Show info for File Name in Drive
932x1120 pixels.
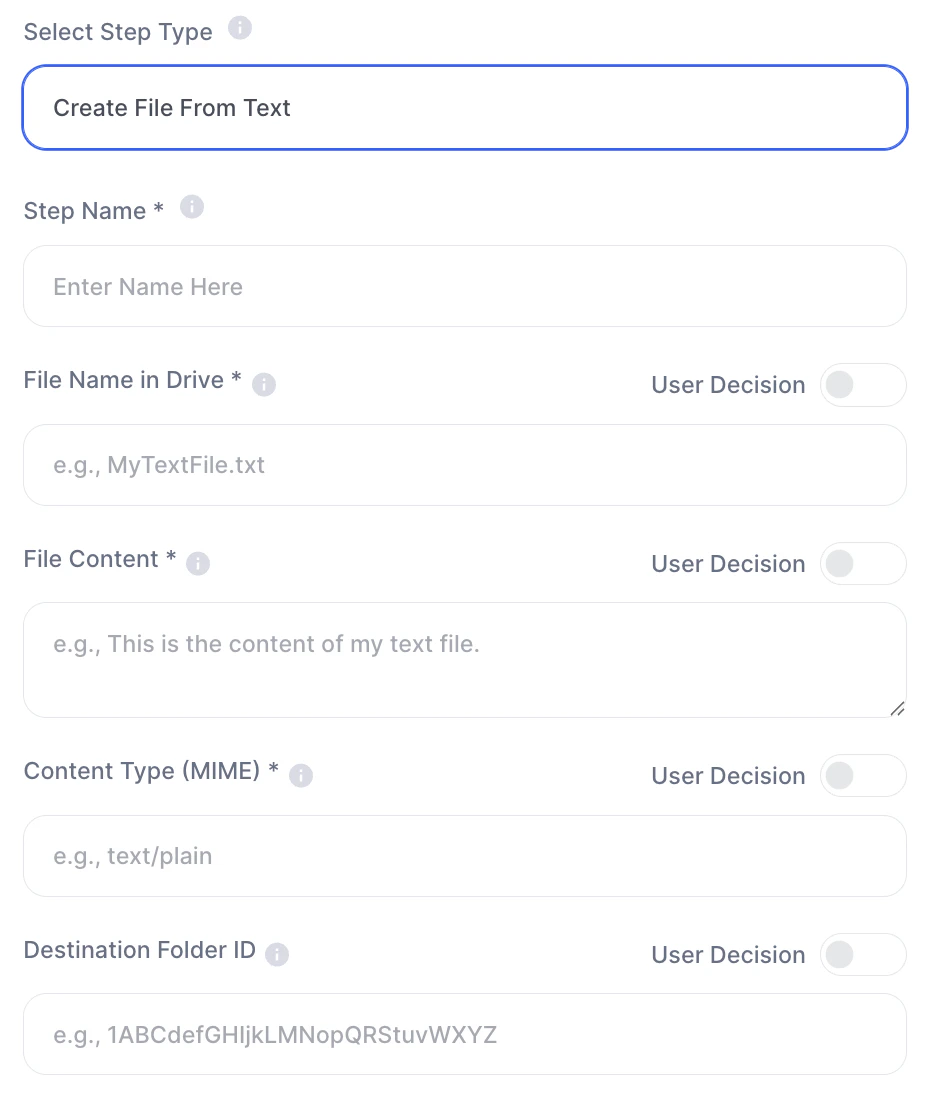tap(264, 384)
